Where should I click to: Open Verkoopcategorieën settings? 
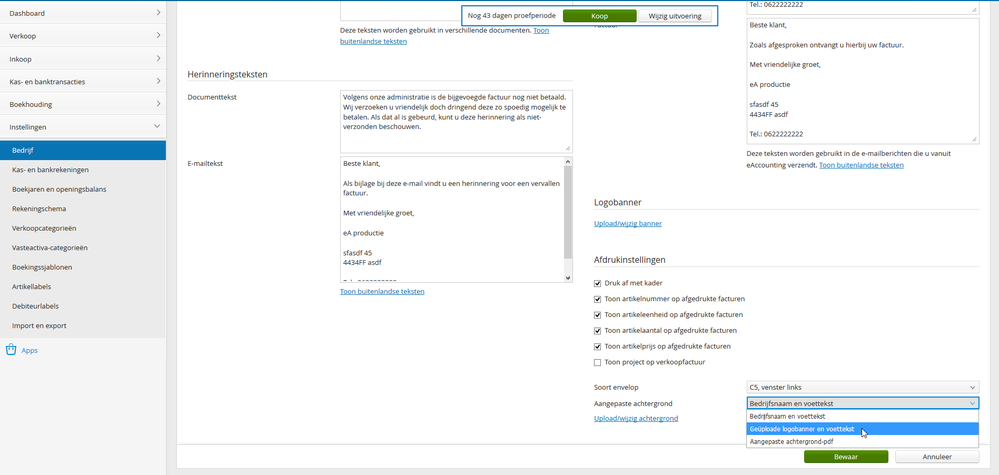coord(83,228)
